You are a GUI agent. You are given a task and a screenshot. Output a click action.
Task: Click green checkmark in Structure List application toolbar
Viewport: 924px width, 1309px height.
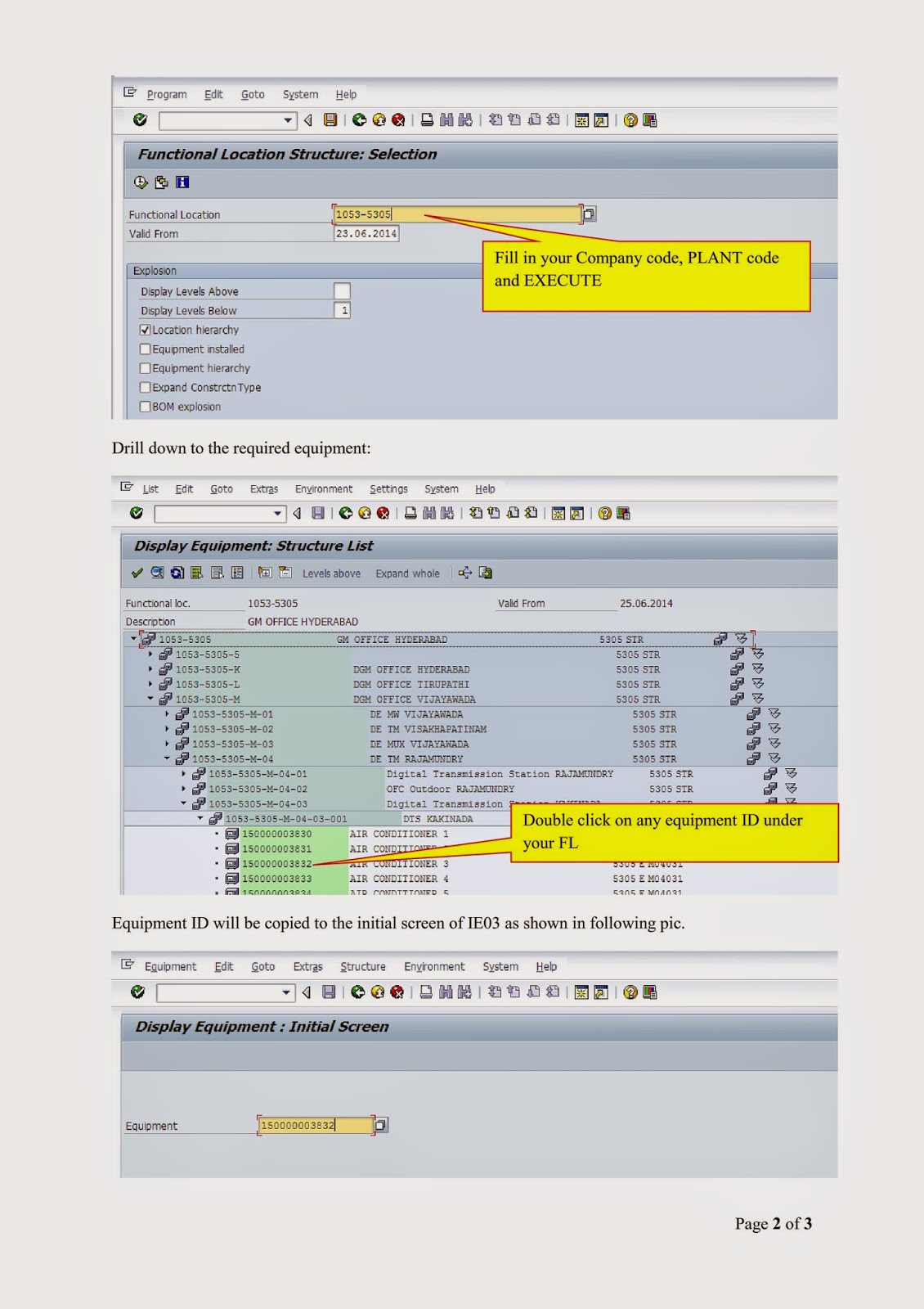(x=137, y=573)
